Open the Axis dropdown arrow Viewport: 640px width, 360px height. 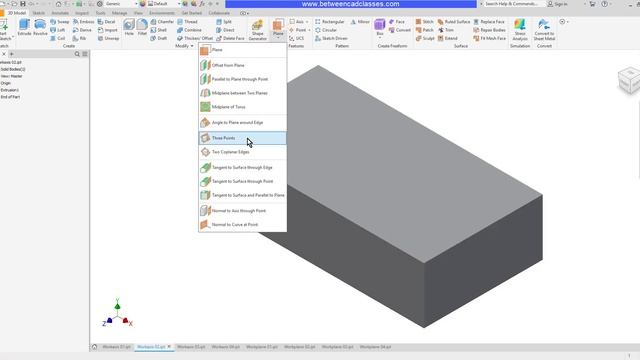307,22
